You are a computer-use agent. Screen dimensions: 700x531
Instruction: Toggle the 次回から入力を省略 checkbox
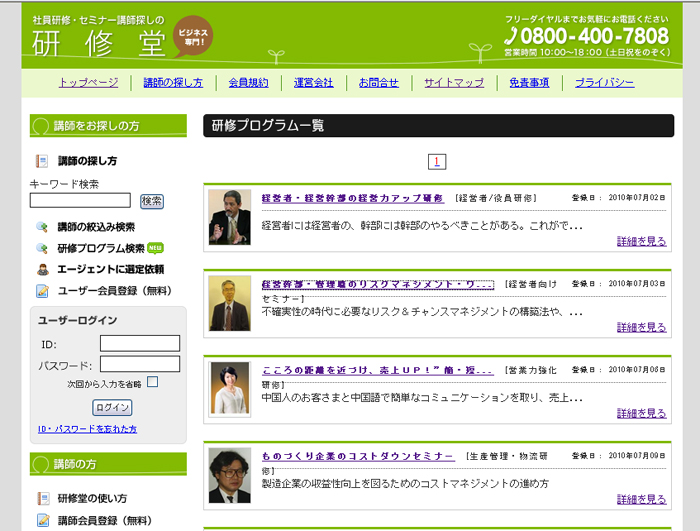[153, 382]
